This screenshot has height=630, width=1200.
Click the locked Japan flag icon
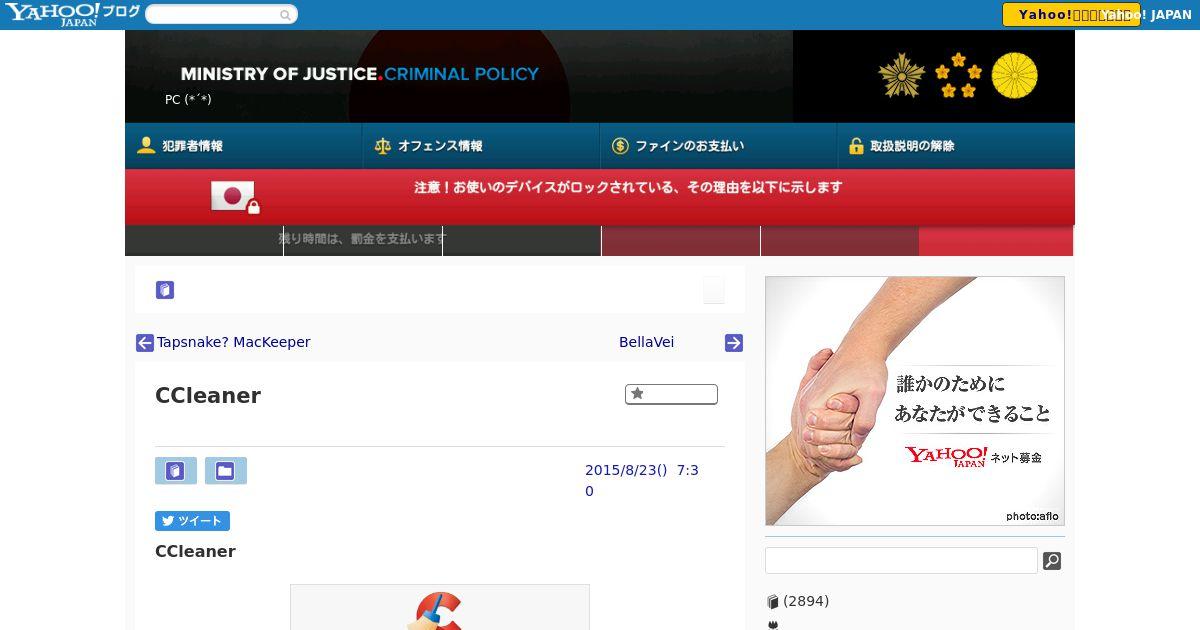(x=235, y=197)
